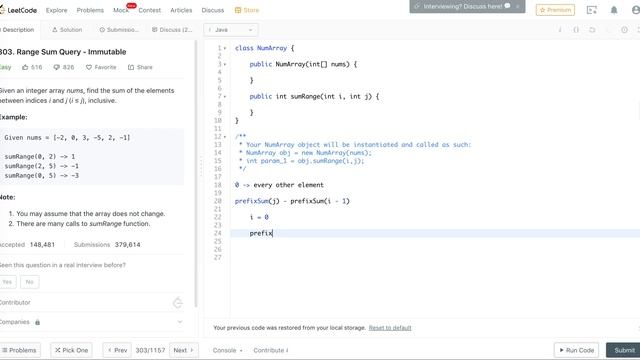
Task: Click the timer clock icon in editor toolbar
Action: coord(624,30)
